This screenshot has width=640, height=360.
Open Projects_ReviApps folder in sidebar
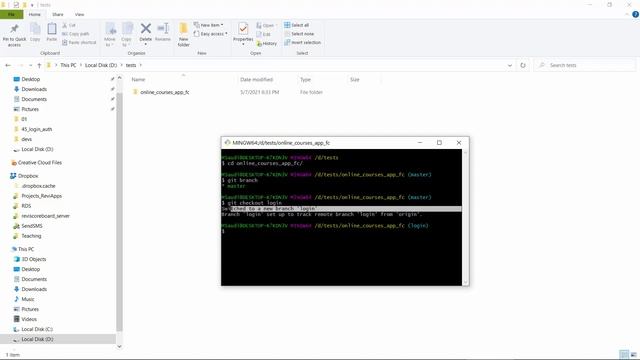tap(41, 196)
